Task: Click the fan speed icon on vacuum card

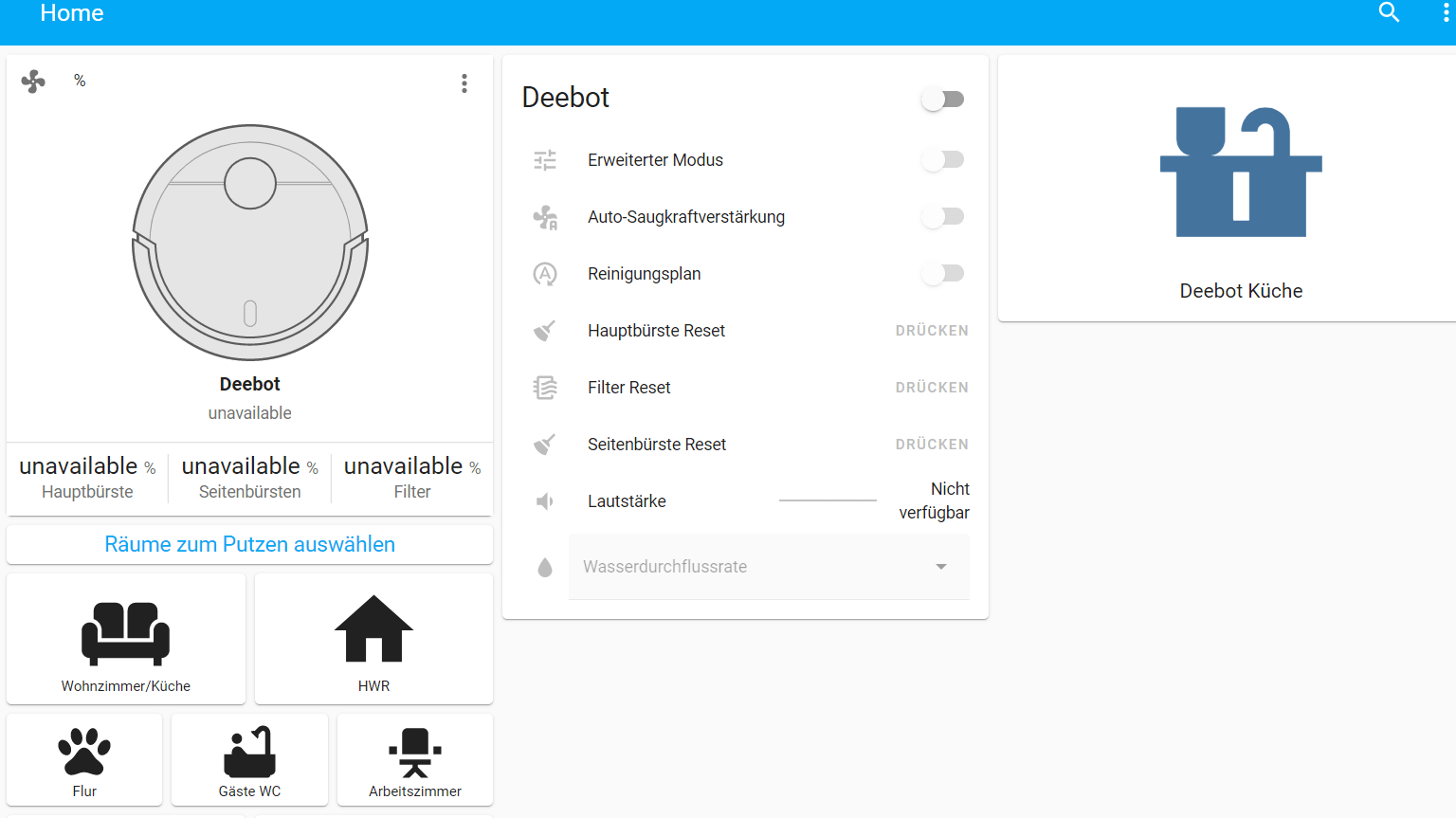Action: point(33,82)
